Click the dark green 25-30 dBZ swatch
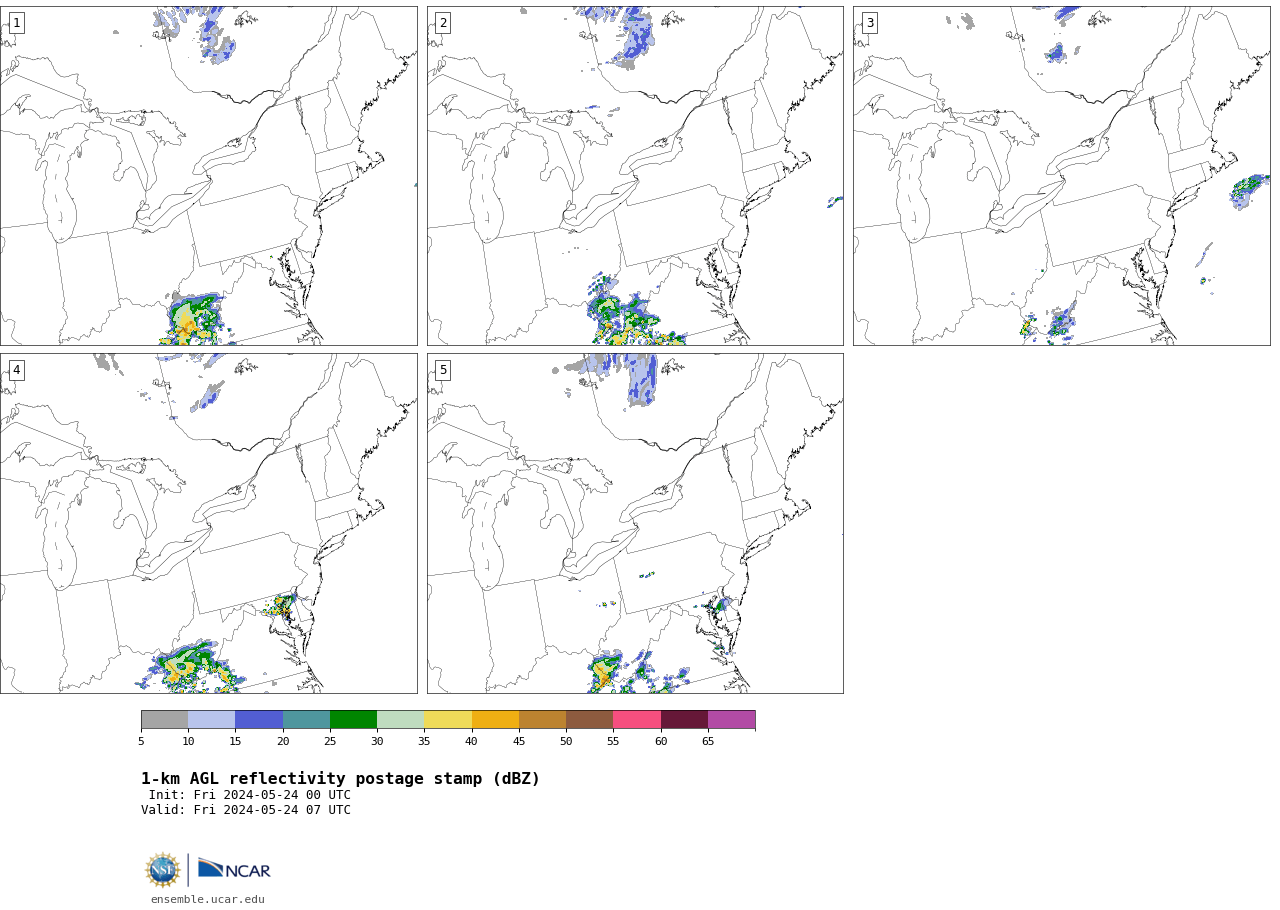Screen dimensions: 1280x910 354,720
